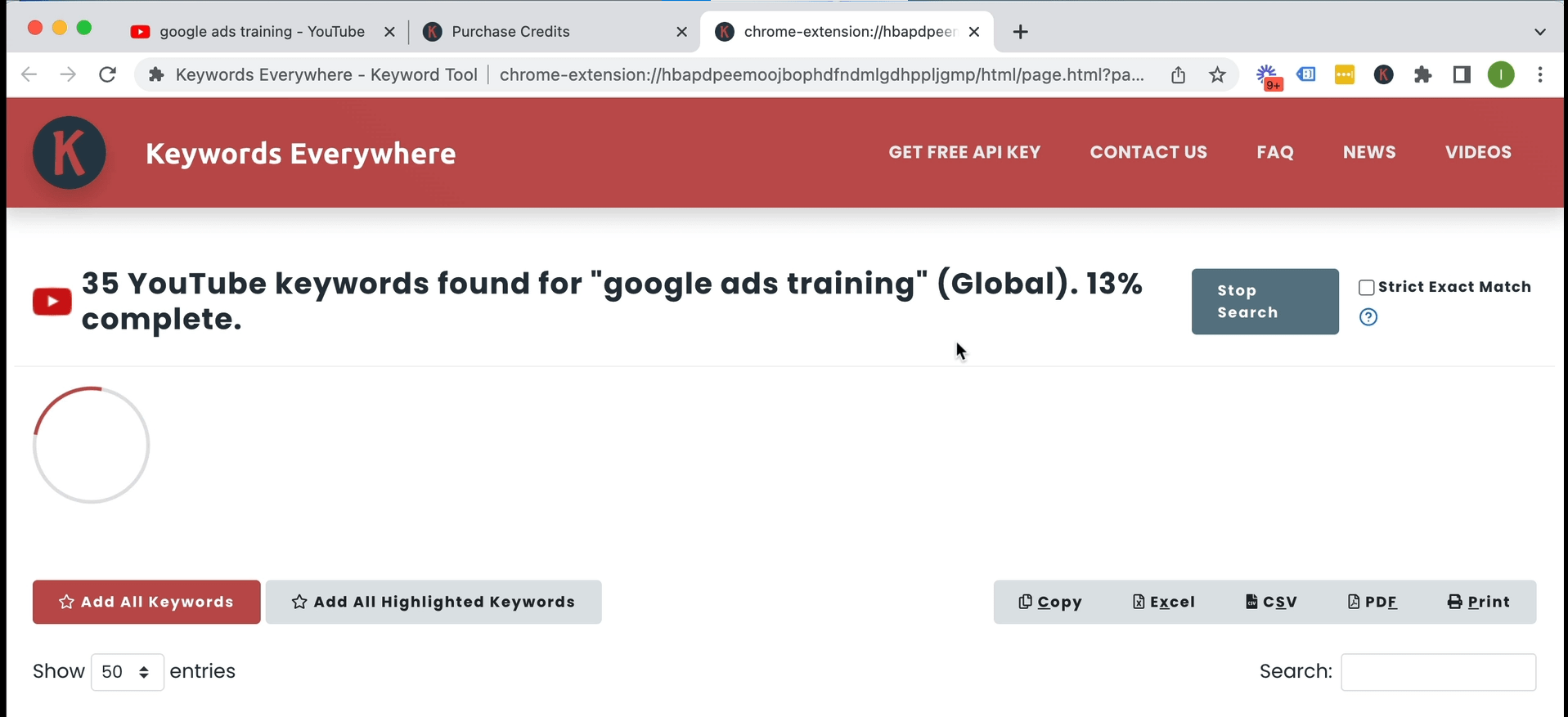The image size is (1568, 717).
Task: Open the Chrome three-dot menu
Action: point(1539,75)
